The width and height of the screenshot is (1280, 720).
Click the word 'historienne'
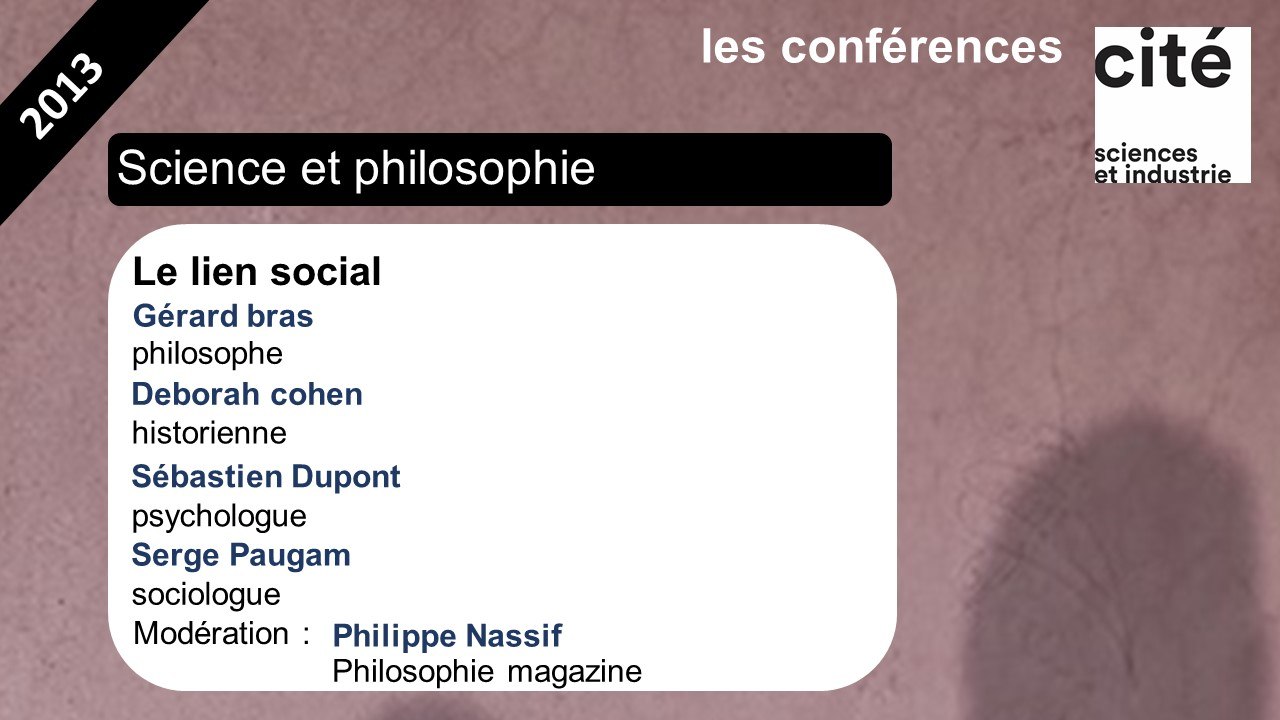[x=209, y=433]
